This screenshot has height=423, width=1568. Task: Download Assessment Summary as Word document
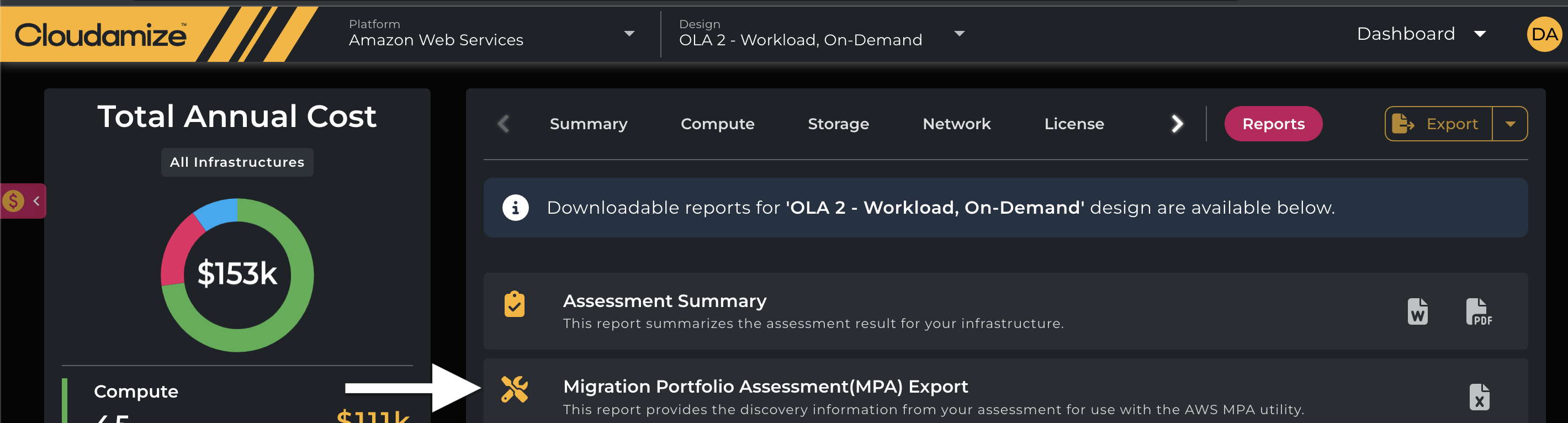[1417, 311]
